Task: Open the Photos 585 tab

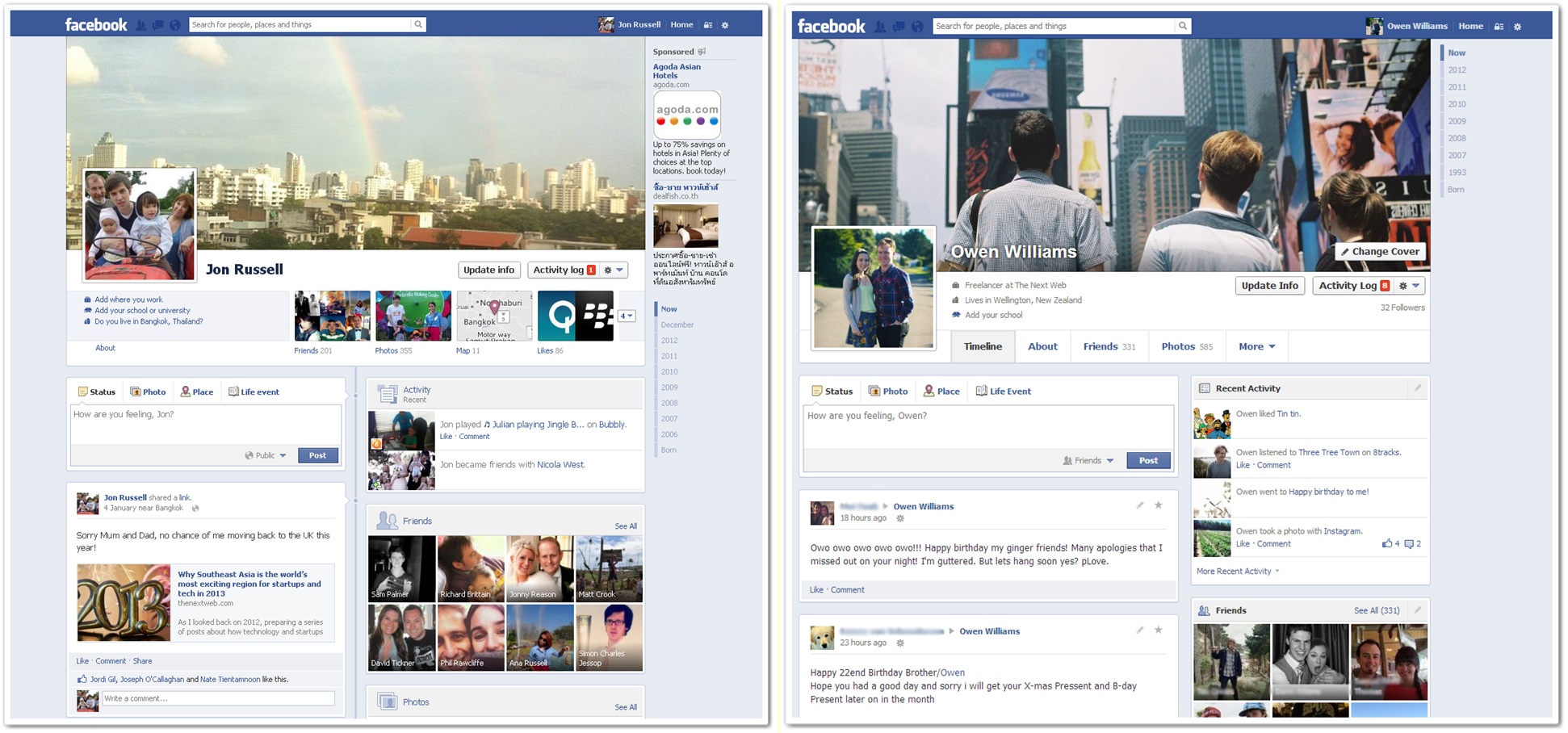Action: [1186, 346]
